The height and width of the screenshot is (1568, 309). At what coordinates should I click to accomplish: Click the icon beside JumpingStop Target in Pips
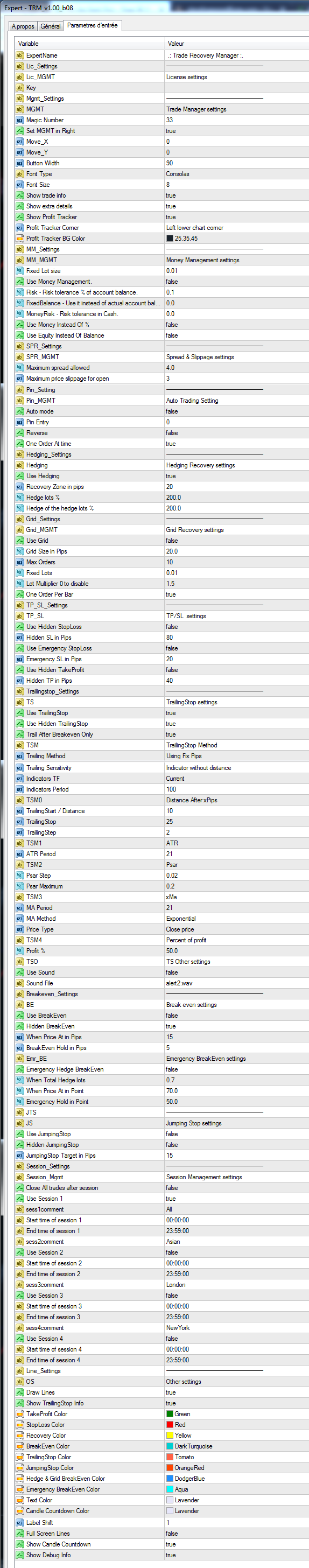[19, 1156]
